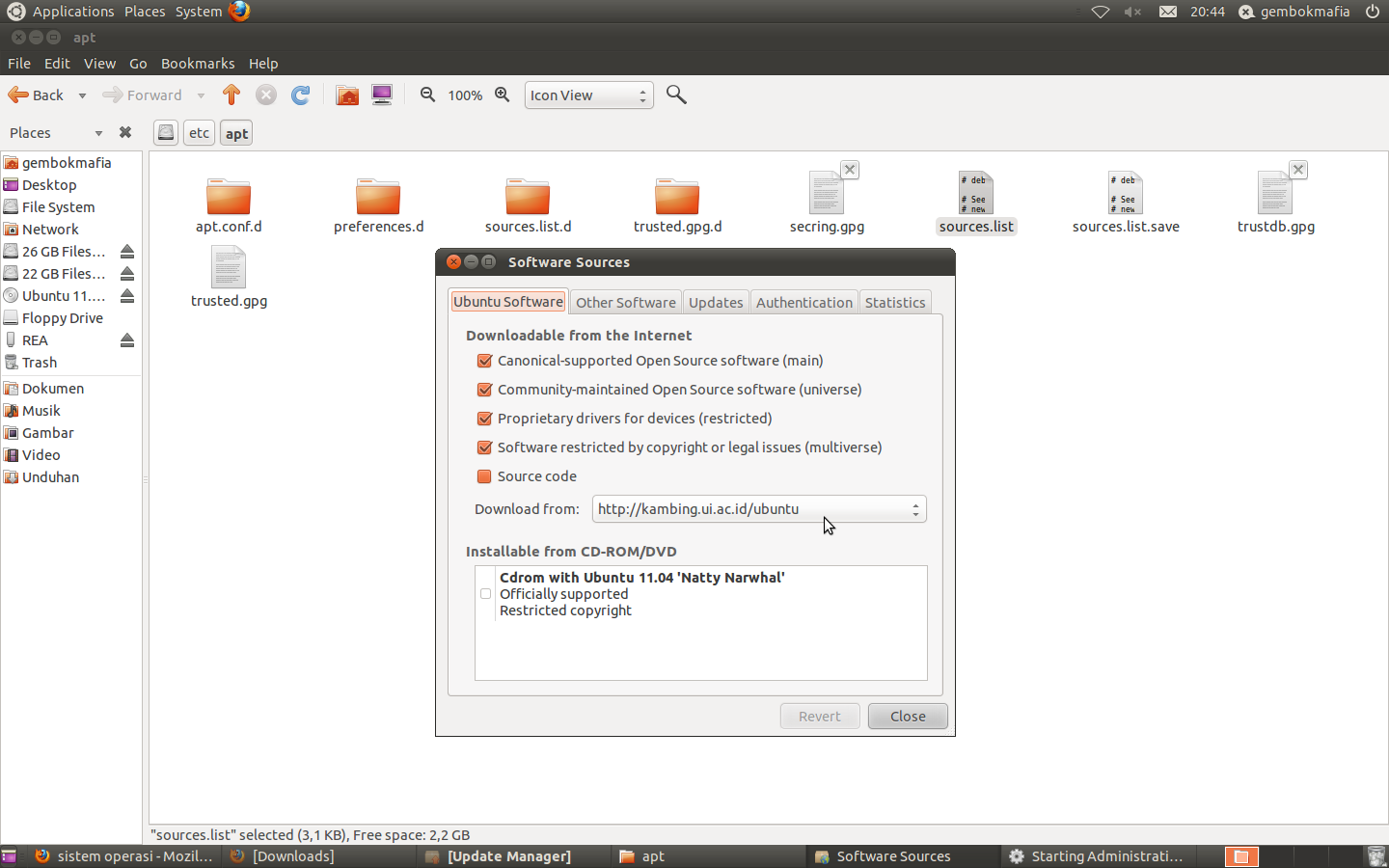Open the Computer toolbar icon
Viewport: 1389px width, 868px height.
click(x=382, y=95)
